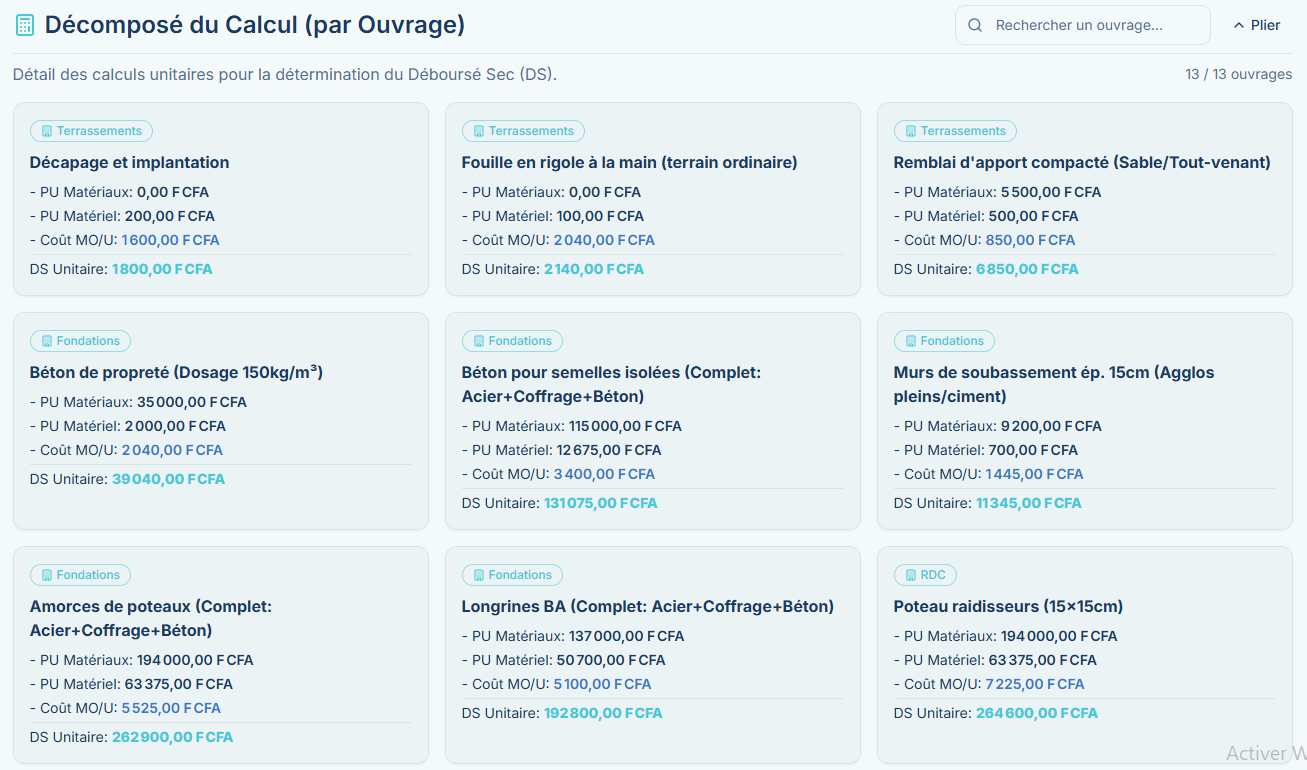Click the Fondations tag on Béton de propreté card
The width and height of the screenshot is (1307, 770).
tap(80, 341)
